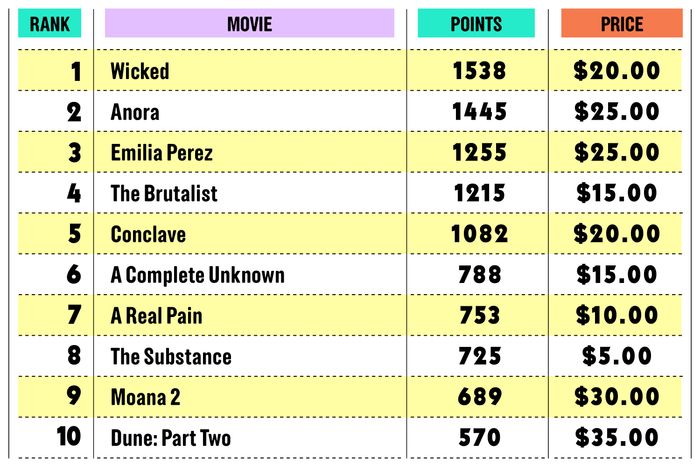The width and height of the screenshot is (700, 467).
Task: Click the Moana 2 title
Action: pyautogui.click(x=146, y=397)
